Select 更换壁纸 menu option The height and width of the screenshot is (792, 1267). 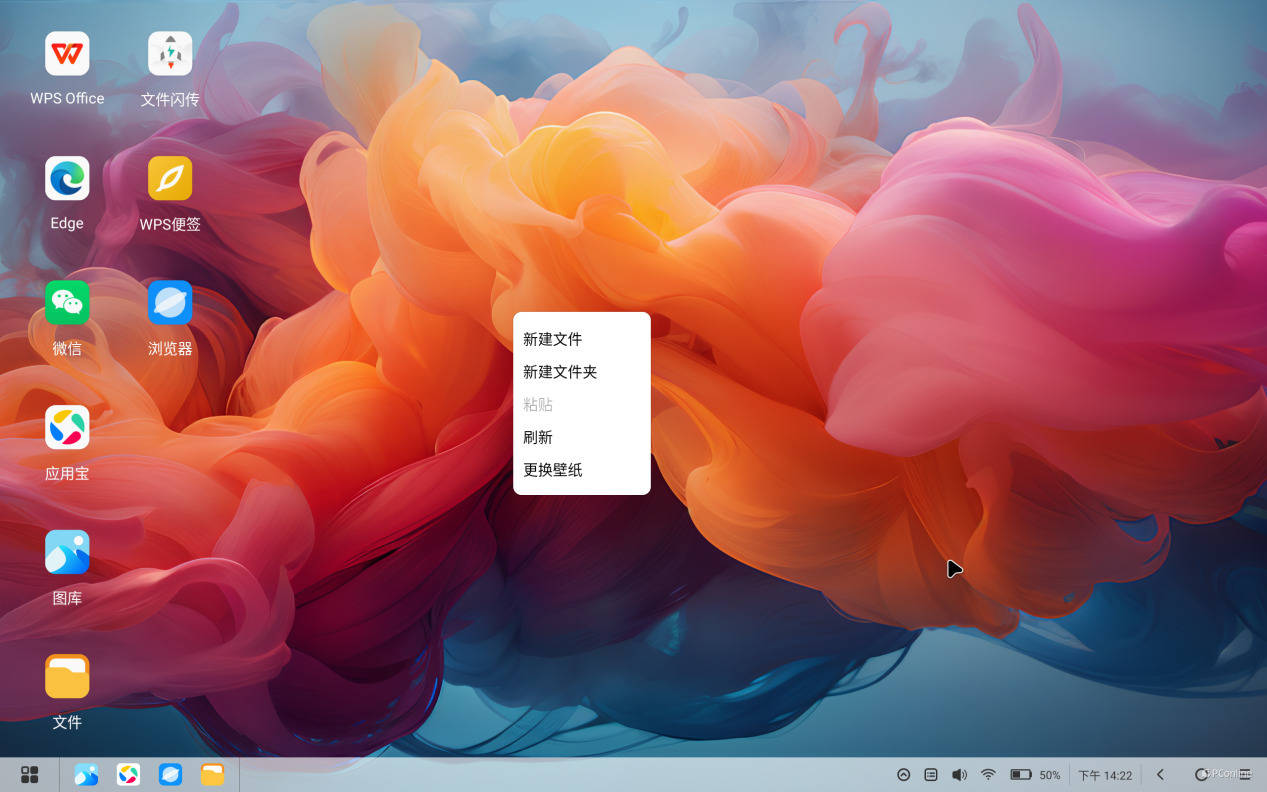tap(553, 470)
